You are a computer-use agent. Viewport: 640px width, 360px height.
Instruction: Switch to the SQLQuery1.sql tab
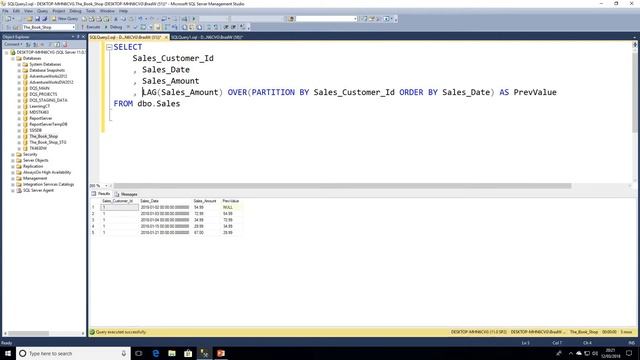(207, 37)
